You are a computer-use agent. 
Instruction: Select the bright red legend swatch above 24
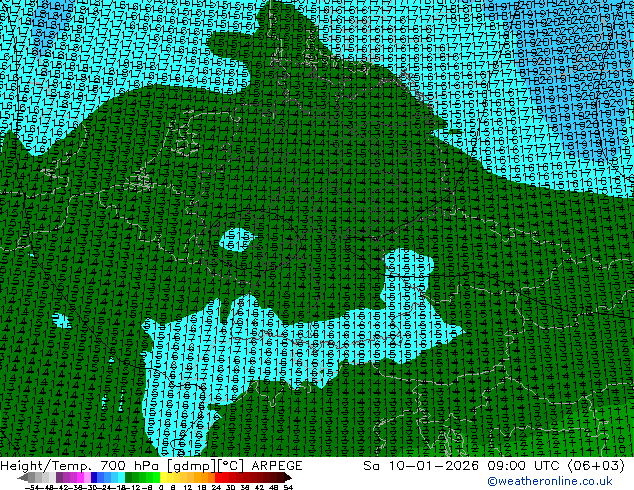(218, 477)
